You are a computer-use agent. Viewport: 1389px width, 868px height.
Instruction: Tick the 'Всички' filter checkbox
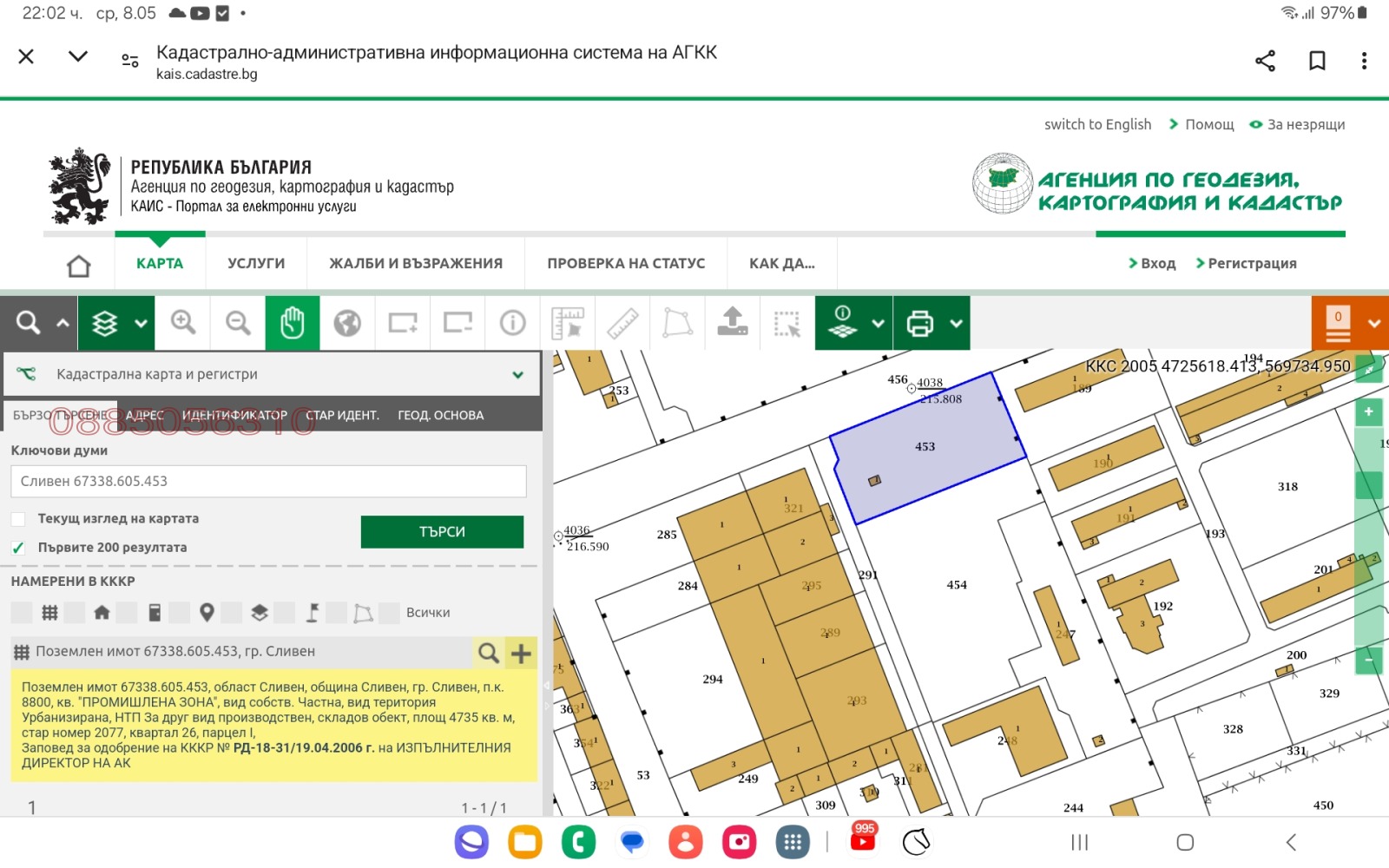390,613
